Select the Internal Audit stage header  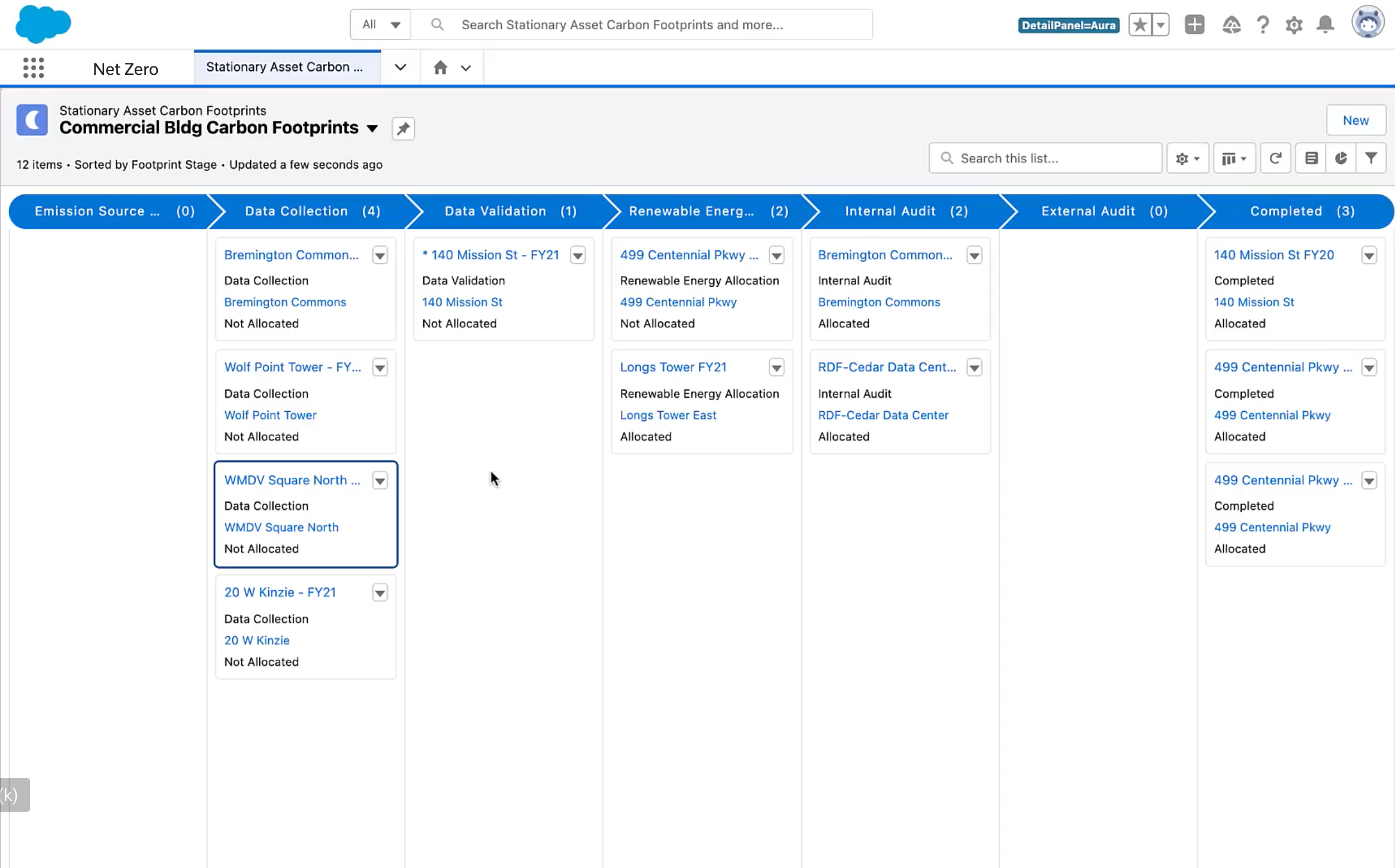906,211
